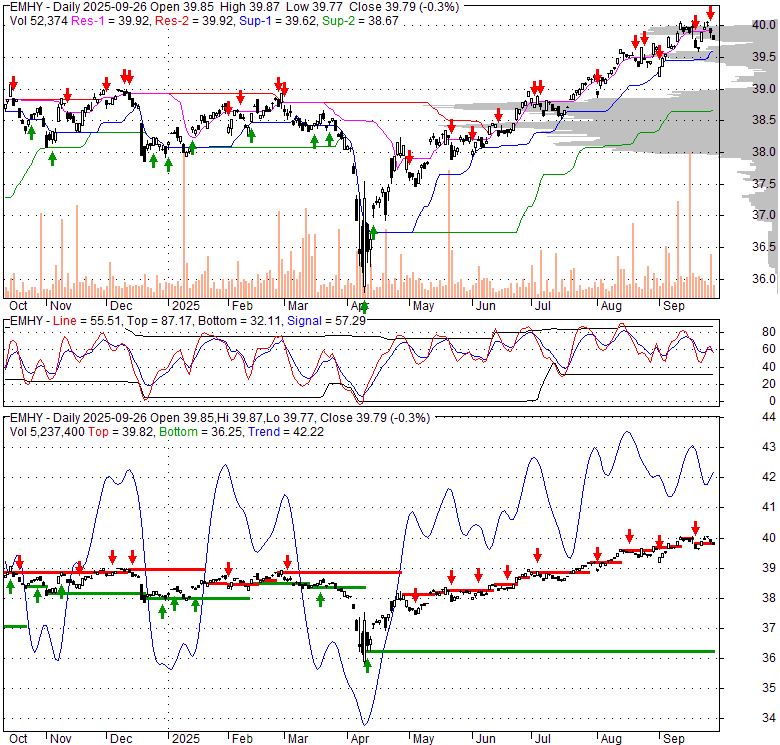Select the 20 level on oscillator axis
The height and width of the screenshot is (745, 780).
pyautogui.click(x=769, y=384)
